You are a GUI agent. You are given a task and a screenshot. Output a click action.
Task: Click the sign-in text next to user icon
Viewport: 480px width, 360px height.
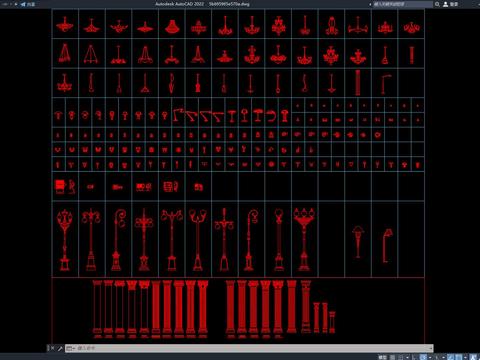click(x=454, y=4)
